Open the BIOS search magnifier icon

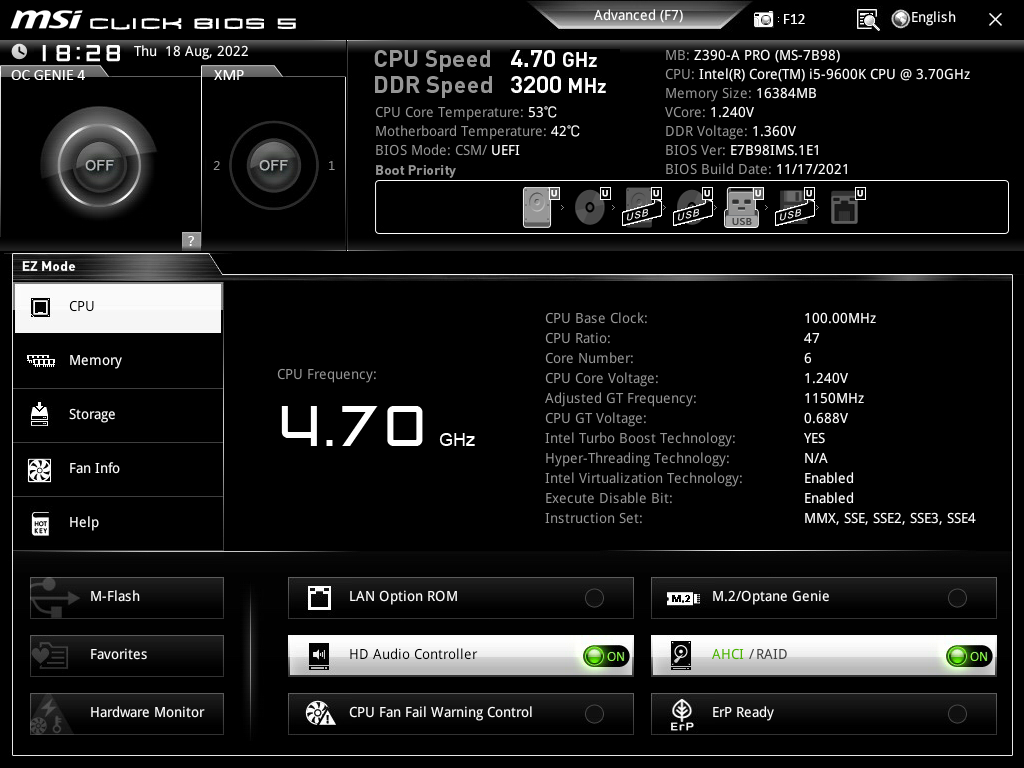click(x=867, y=20)
